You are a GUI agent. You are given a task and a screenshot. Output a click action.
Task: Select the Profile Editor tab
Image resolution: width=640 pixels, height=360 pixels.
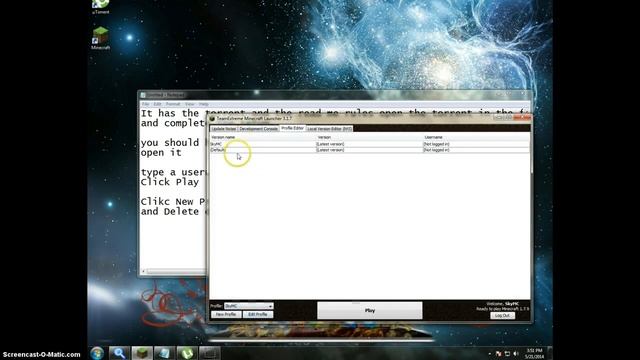pyautogui.click(x=293, y=128)
